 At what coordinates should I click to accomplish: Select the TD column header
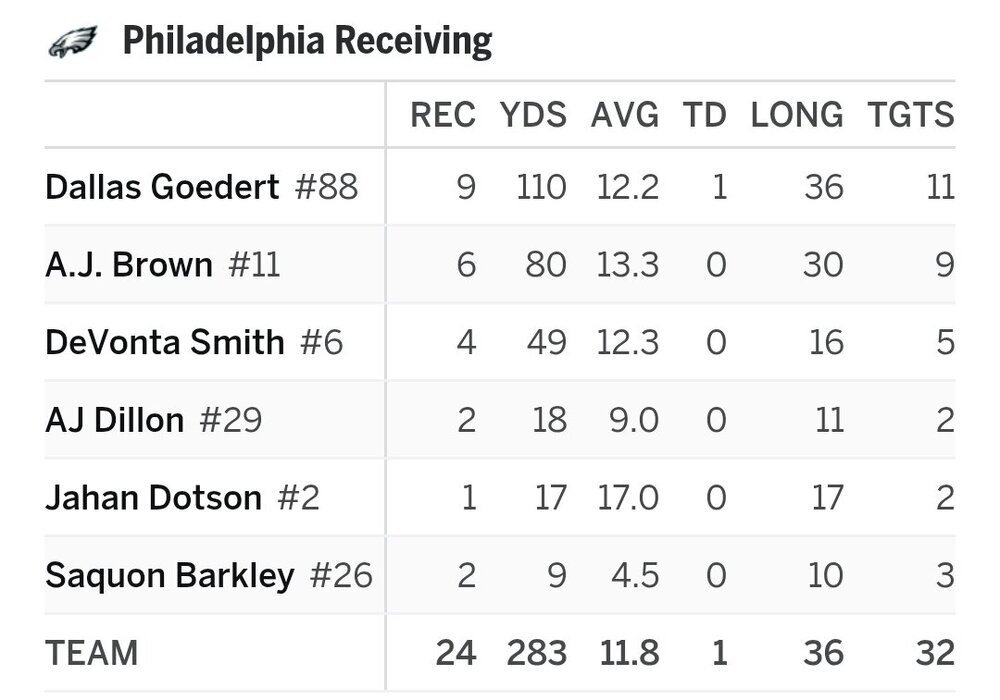click(704, 115)
